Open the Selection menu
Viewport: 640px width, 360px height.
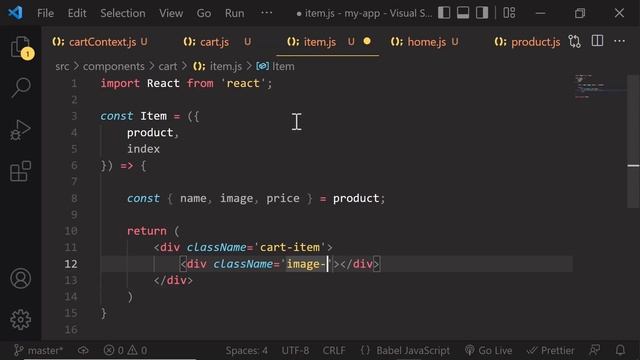pyautogui.click(x=122, y=13)
